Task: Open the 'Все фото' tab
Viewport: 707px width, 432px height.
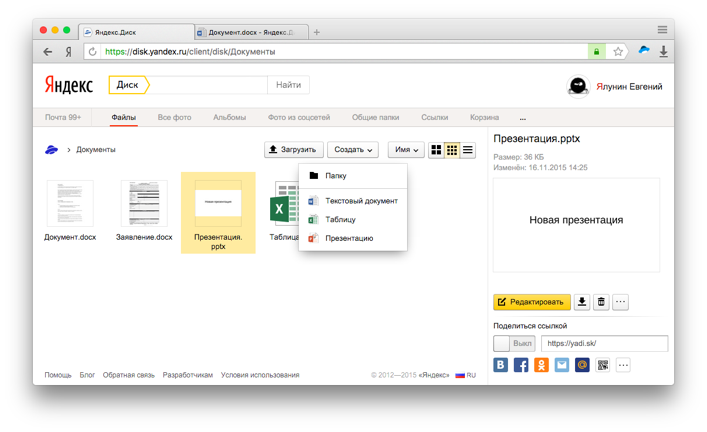Action: tap(174, 117)
